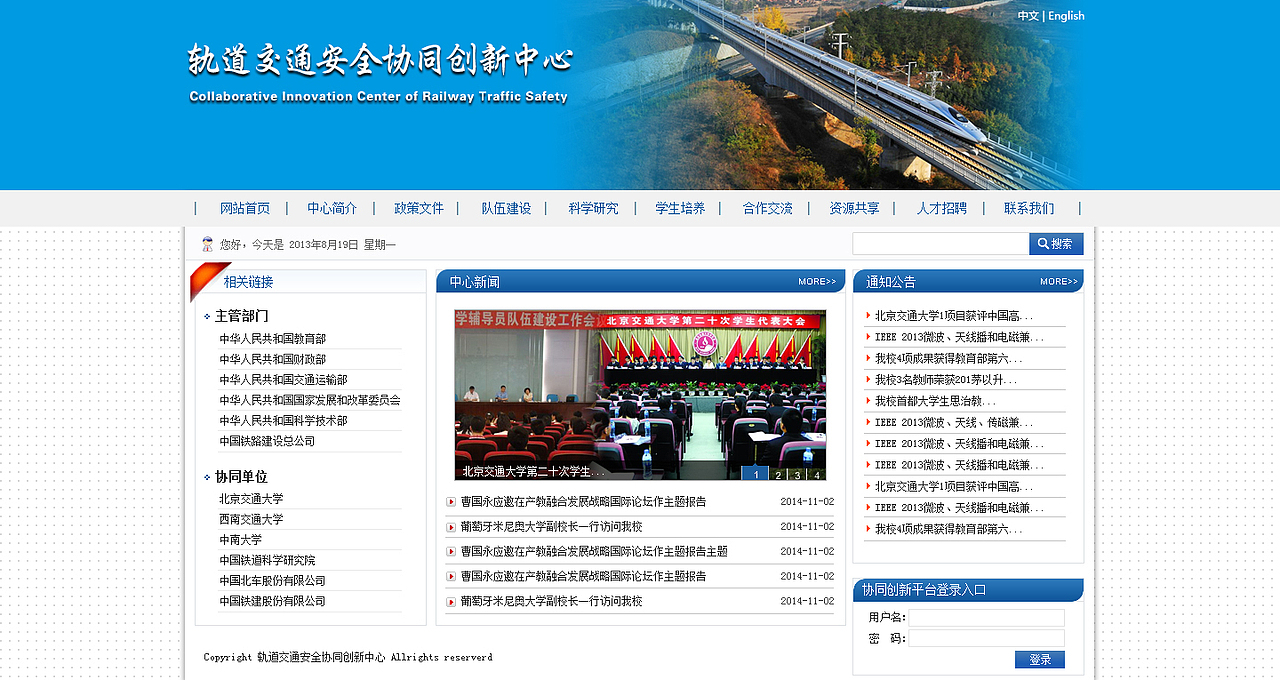The height and width of the screenshot is (680, 1280).
Task: Open MORE>> in 通知公告 header
Action: pyautogui.click(x=1059, y=282)
